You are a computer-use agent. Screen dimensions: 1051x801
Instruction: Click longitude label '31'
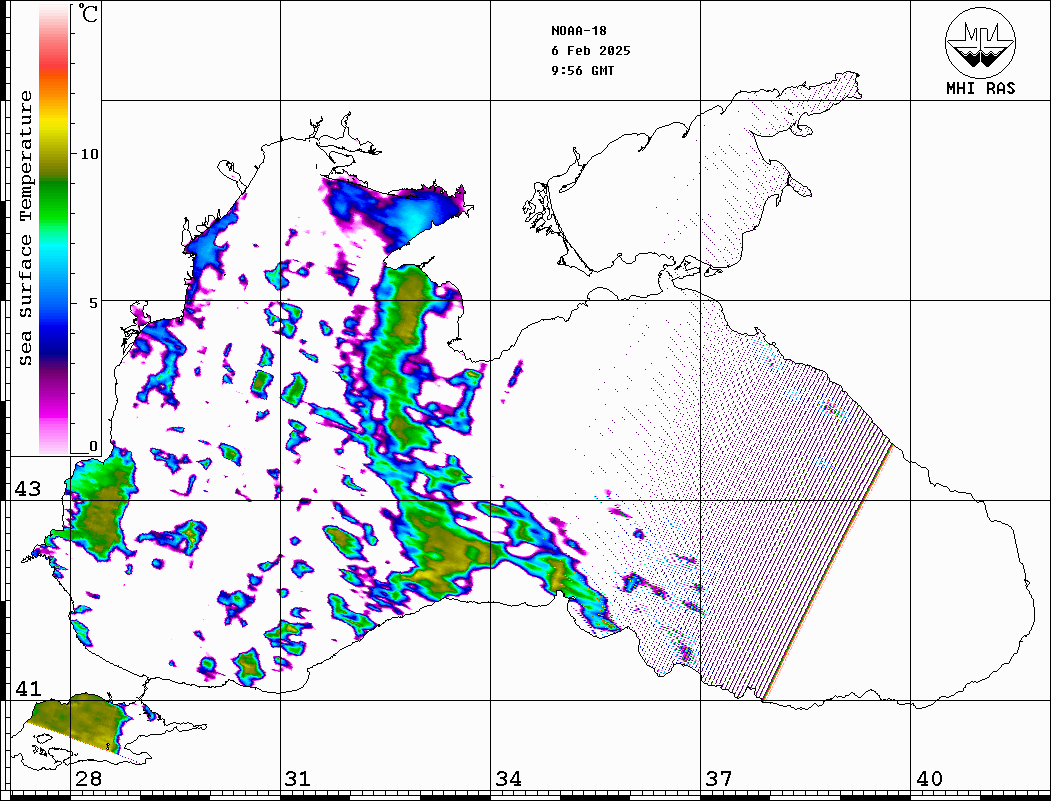(298, 779)
